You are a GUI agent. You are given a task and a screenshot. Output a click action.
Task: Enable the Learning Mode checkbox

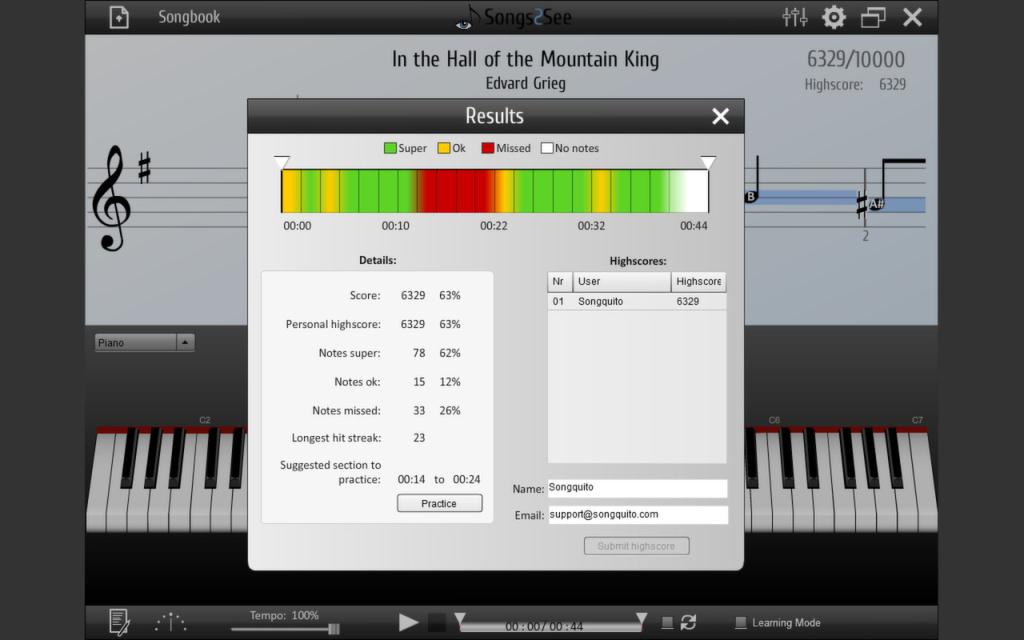(740, 623)
